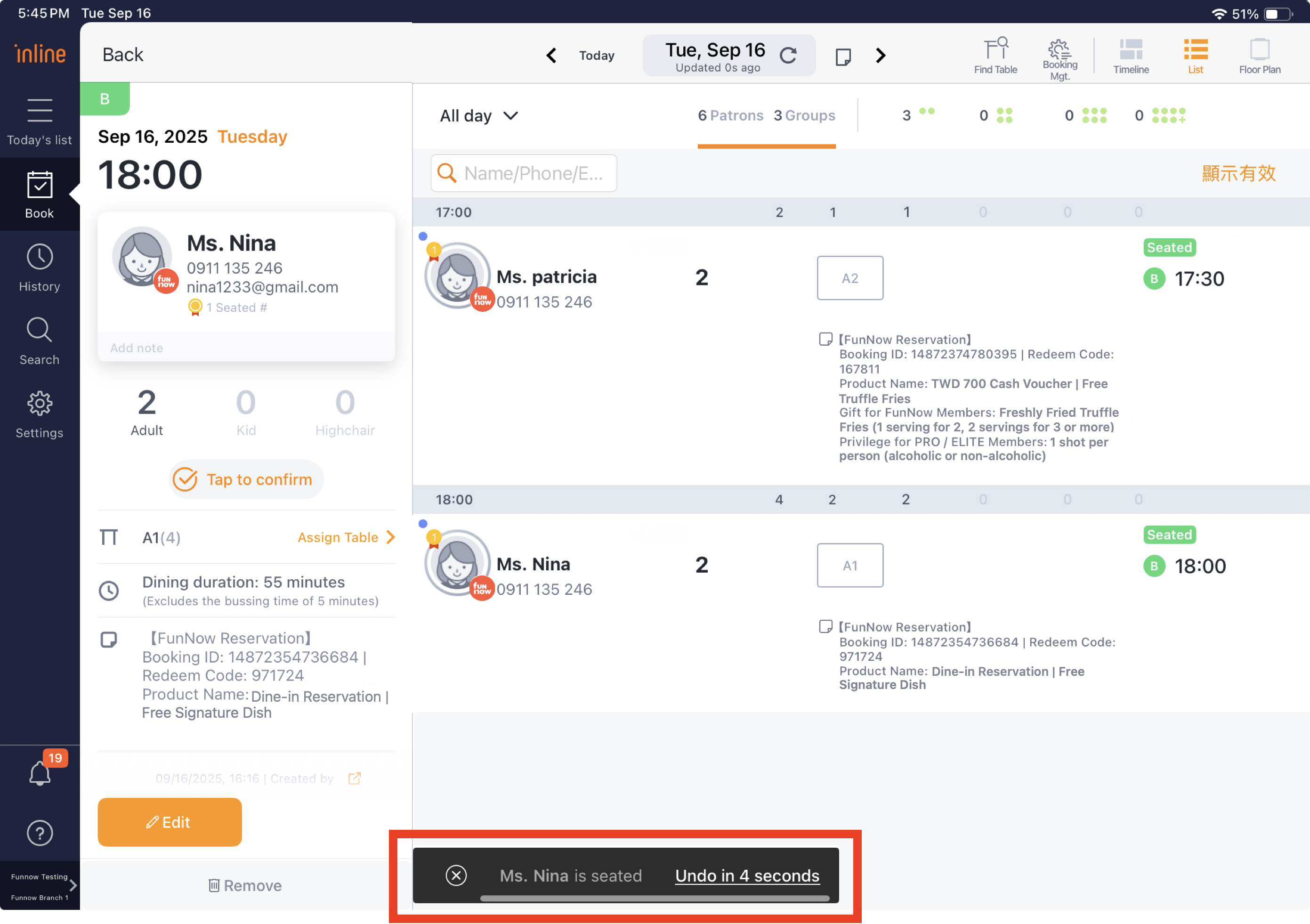
Task: Expand Funnow Branch 1 switcher
Action: point(73,885)
